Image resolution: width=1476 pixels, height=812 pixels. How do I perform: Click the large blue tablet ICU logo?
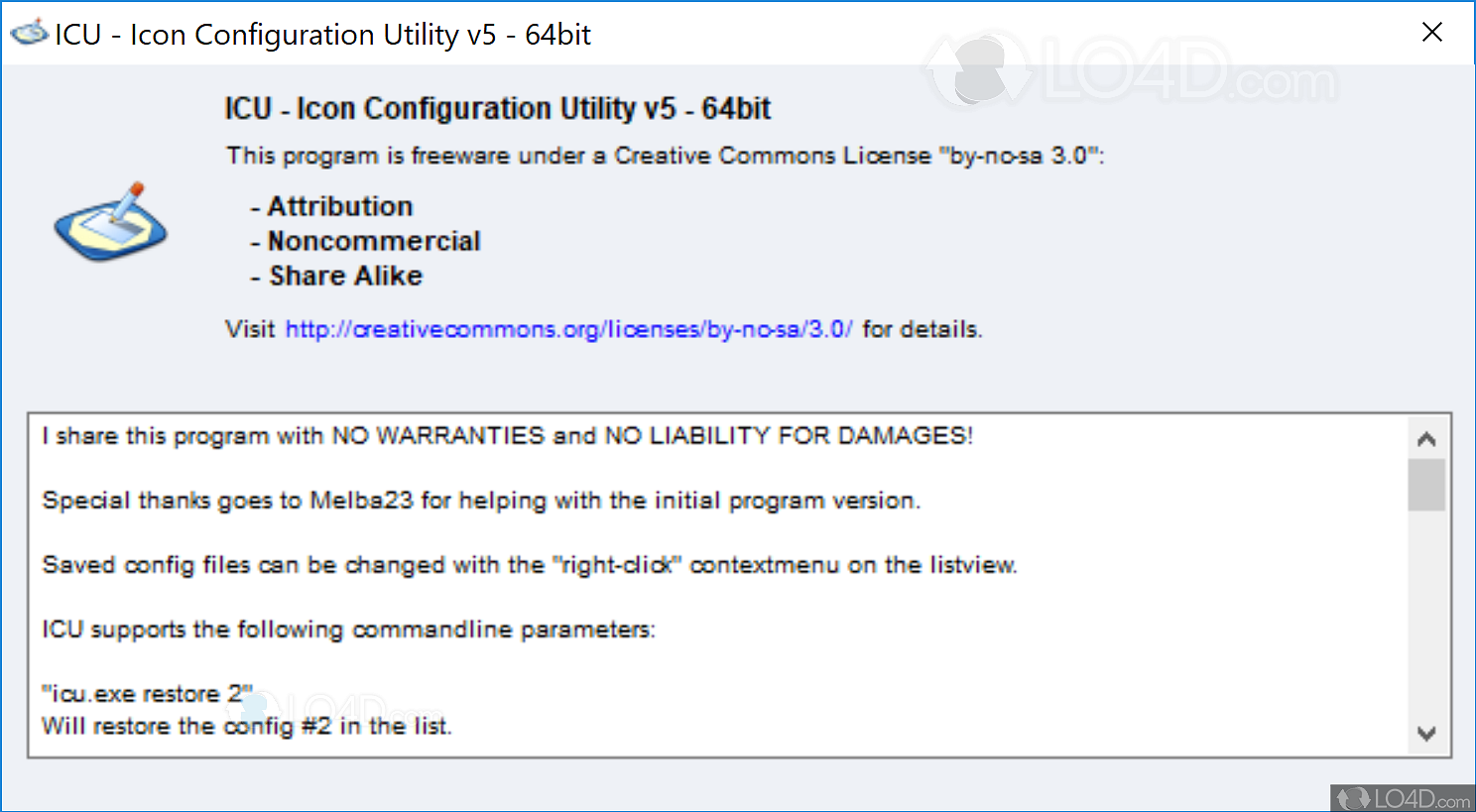tap(110, 224)
